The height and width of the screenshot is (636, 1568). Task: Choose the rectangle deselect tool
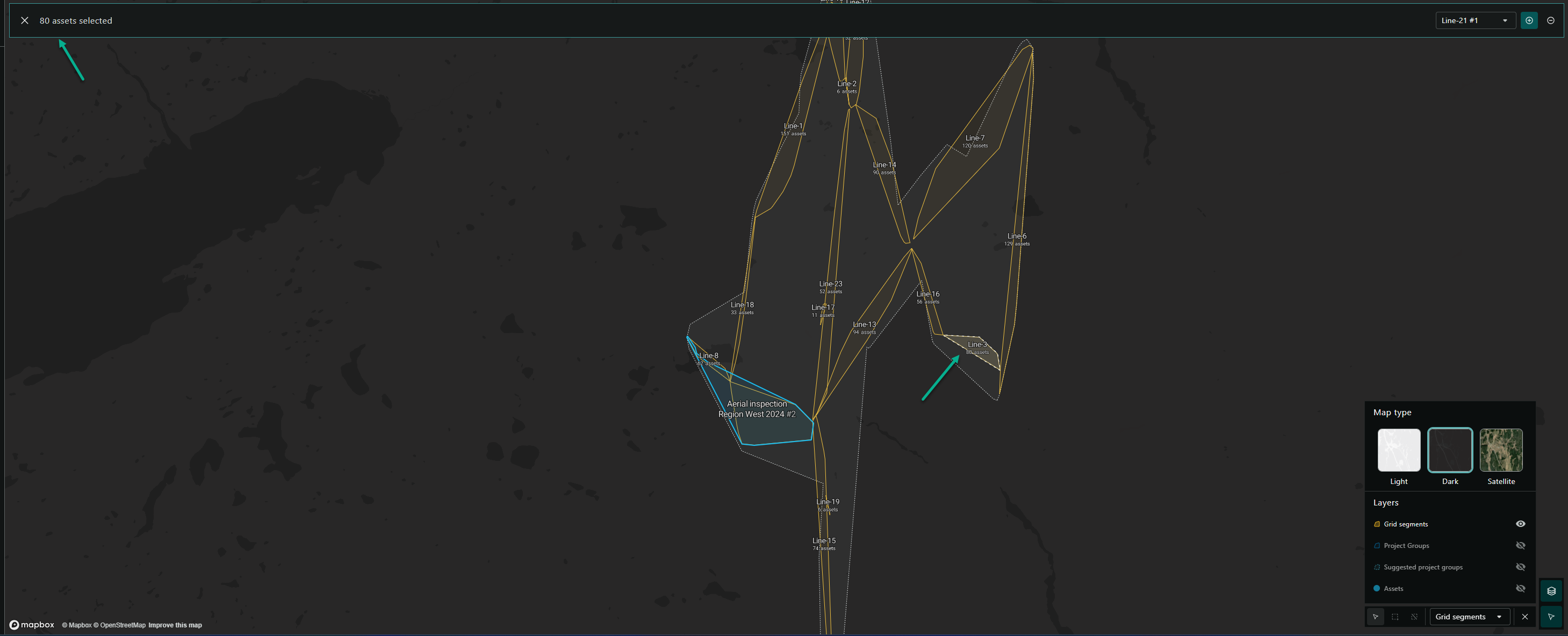[1414, 617]
